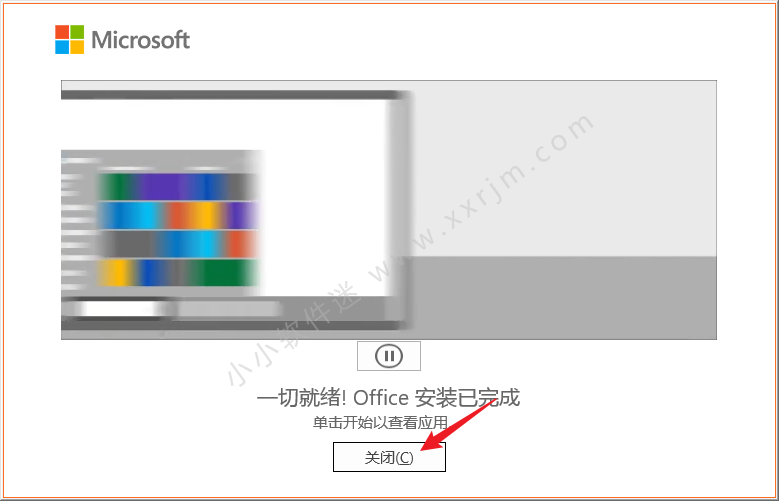Viewport: 779px width, 501px height.
Task: Click the green square in Microsoft logo
Action: pyautogui.click(x=77, y=32)
